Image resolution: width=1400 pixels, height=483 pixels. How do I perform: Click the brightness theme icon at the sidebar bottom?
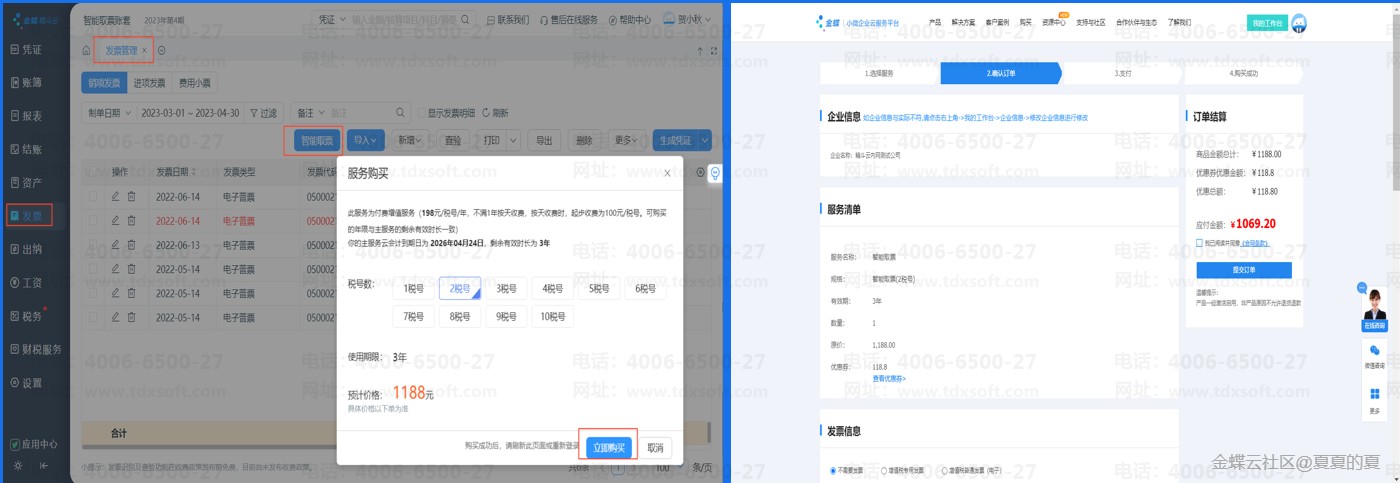coord(17,466)
